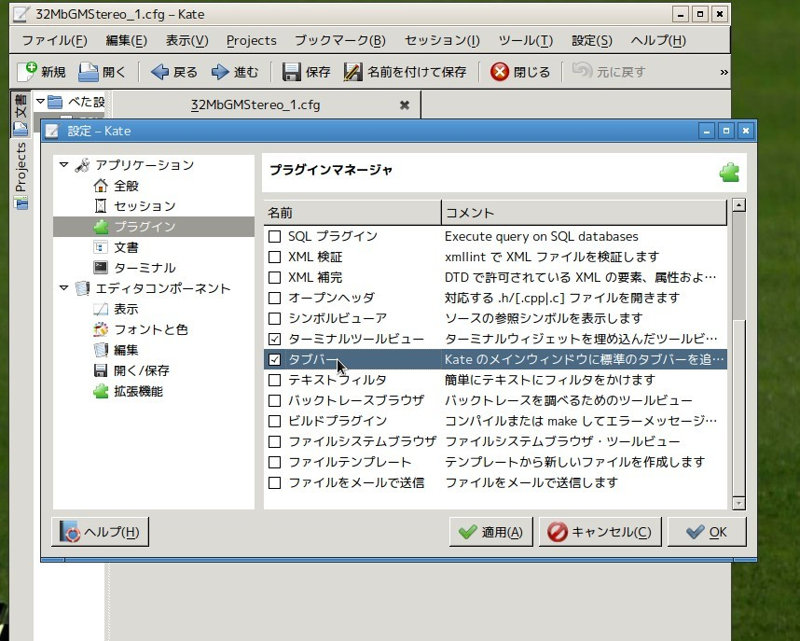Disable ターミナルツールビュー checkbox

pos(274,339)
